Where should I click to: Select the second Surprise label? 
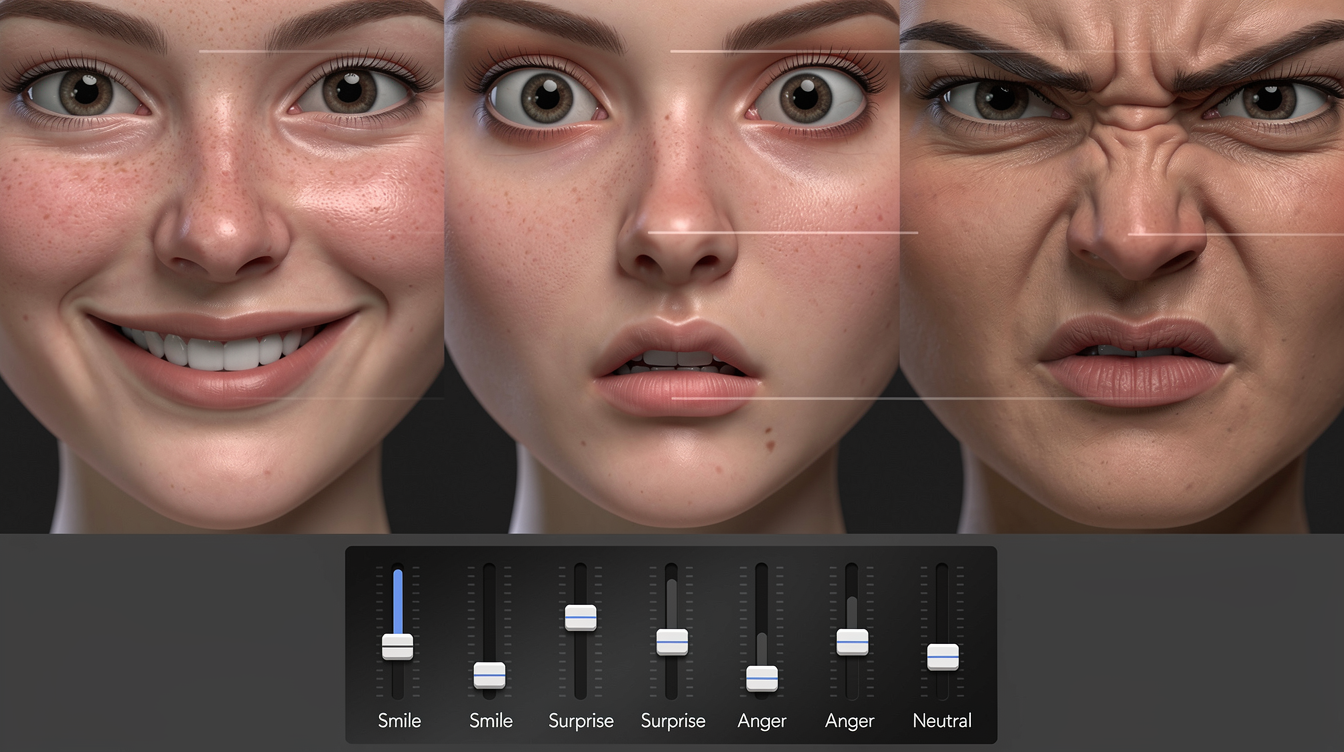tap(673, 721)
